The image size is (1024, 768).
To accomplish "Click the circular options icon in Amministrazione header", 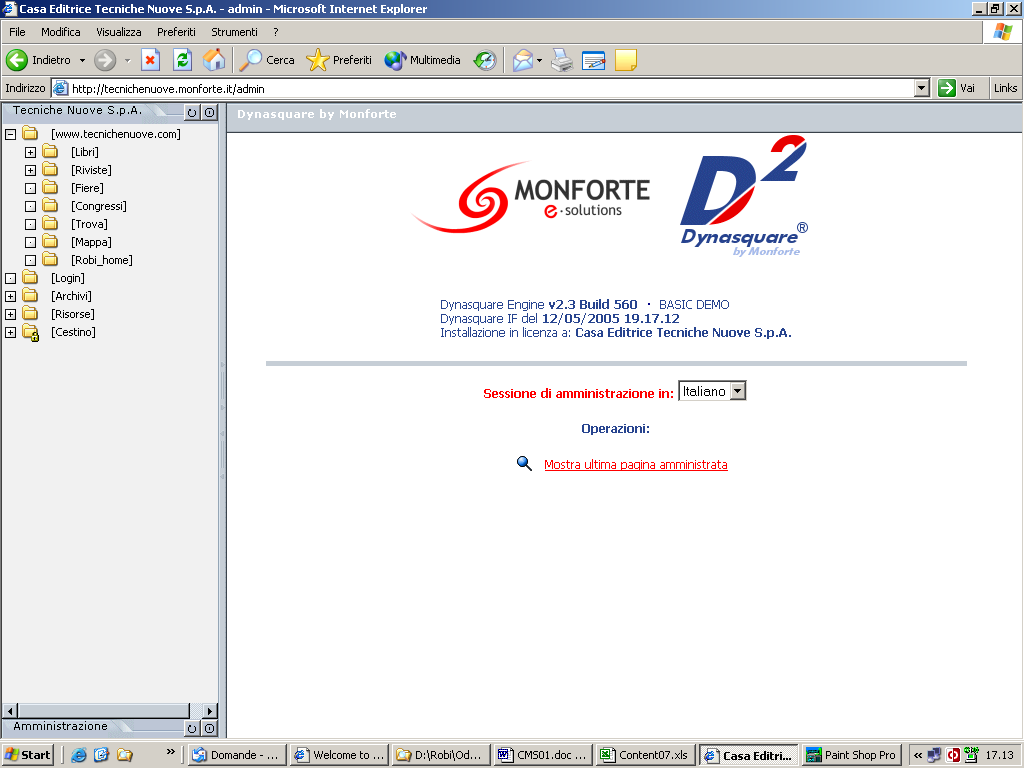I will pos(209,728).
